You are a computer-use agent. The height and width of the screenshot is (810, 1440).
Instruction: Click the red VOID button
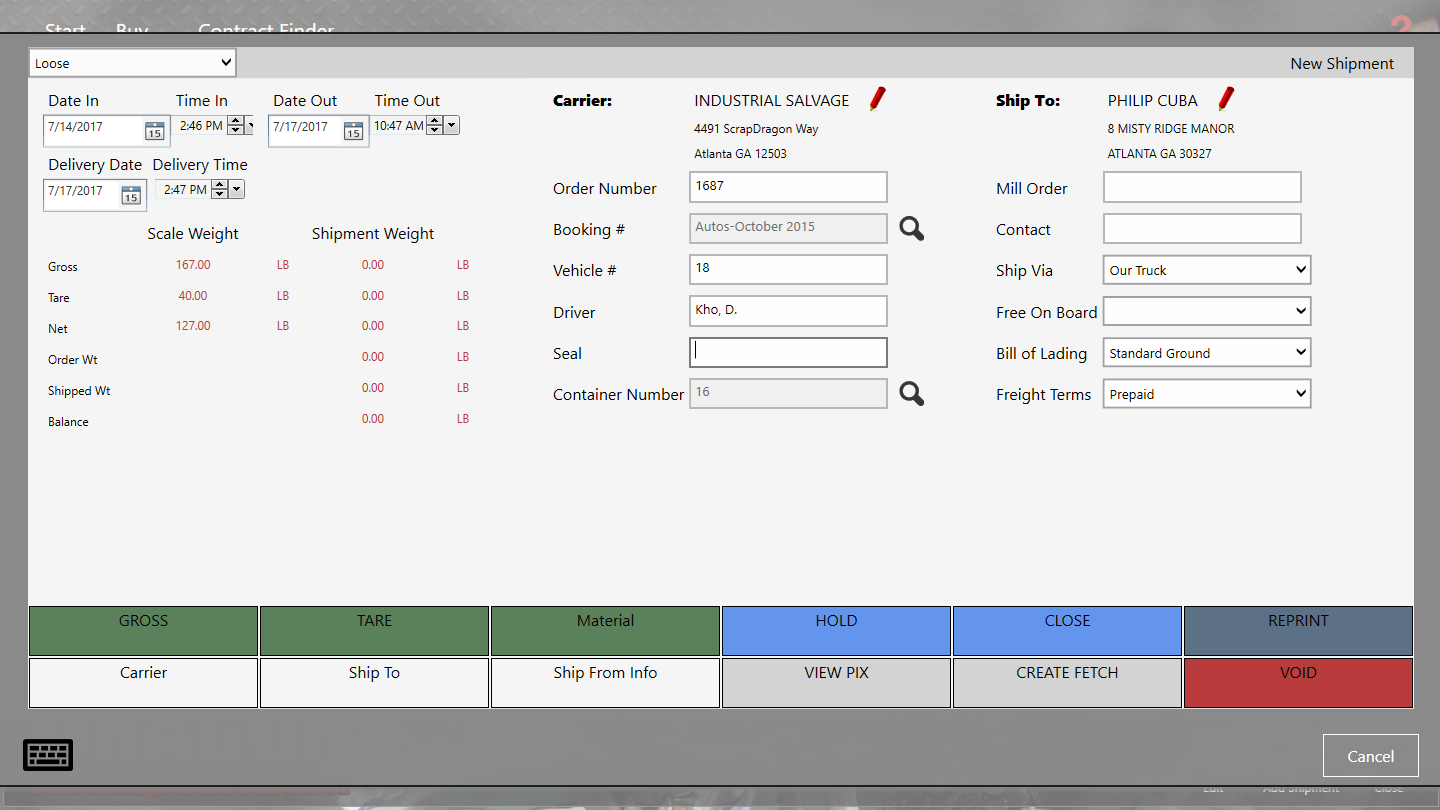[x=1298, y=683]
